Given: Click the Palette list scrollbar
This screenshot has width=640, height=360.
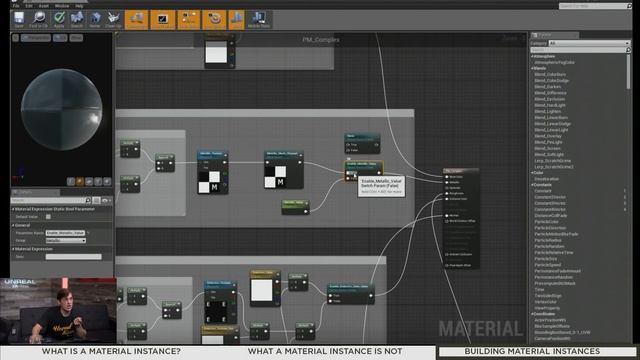Looking at the screenshot, I should point(629,71).
